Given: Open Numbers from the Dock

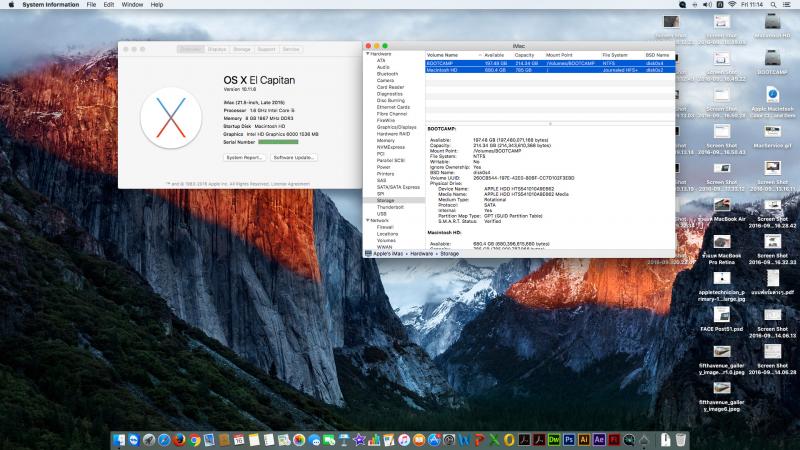Looking at the screenshot, I should (374, 440).
